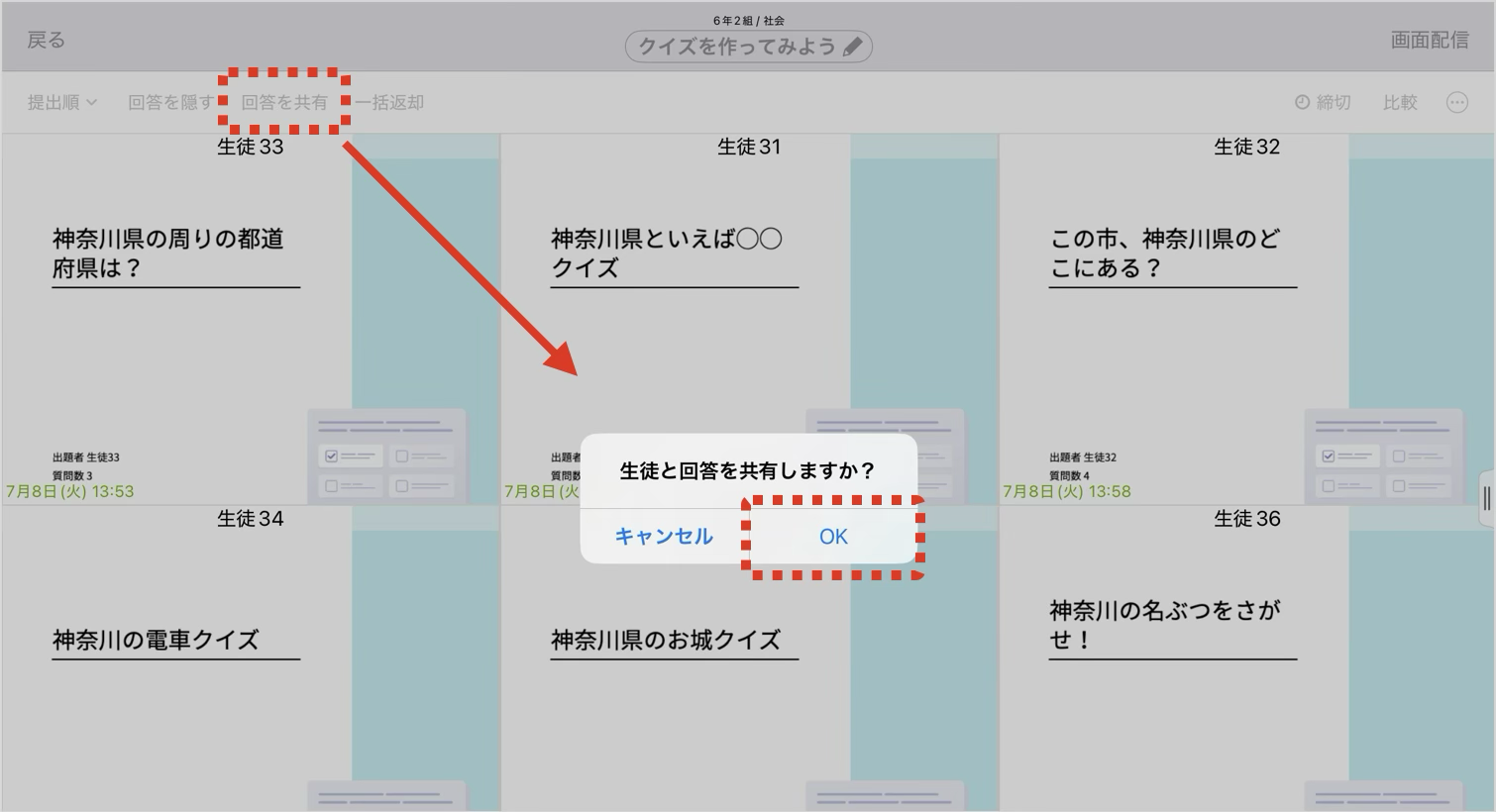Click 質問数 3 on 生徒 33 card

point(72,475)
